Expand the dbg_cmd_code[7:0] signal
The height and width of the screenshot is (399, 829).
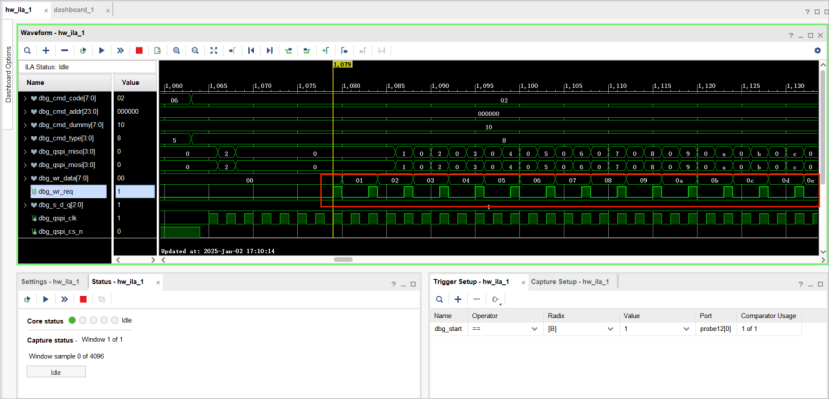(x=25, y=98)
